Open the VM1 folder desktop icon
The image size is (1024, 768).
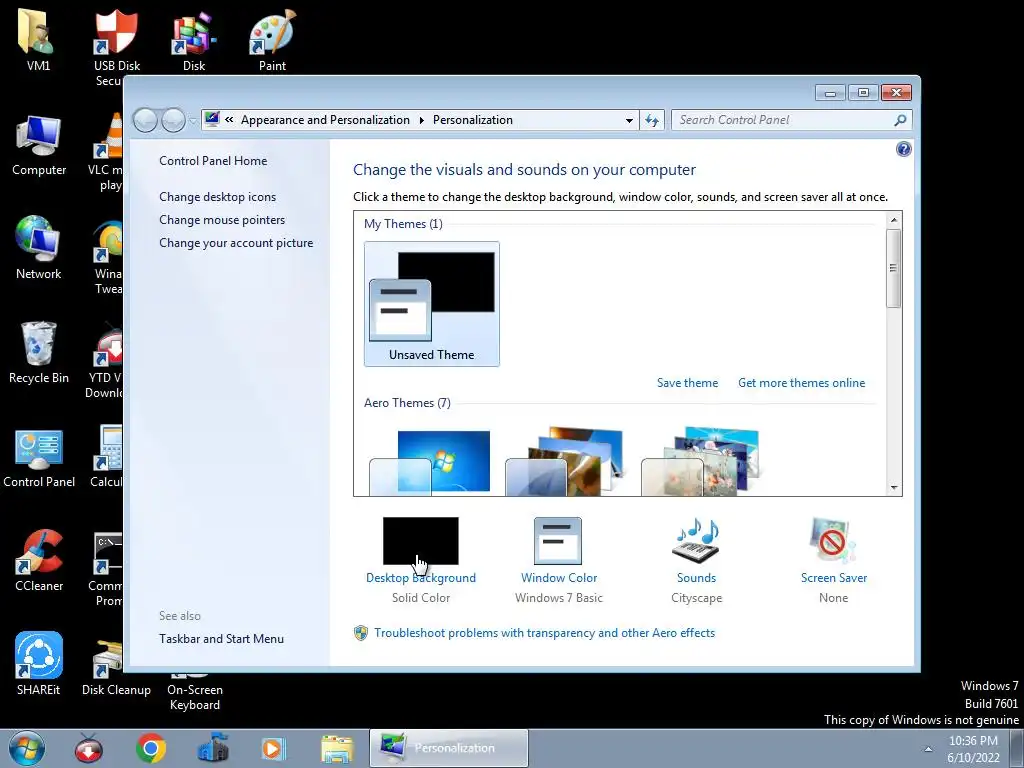tap(38, 39)
